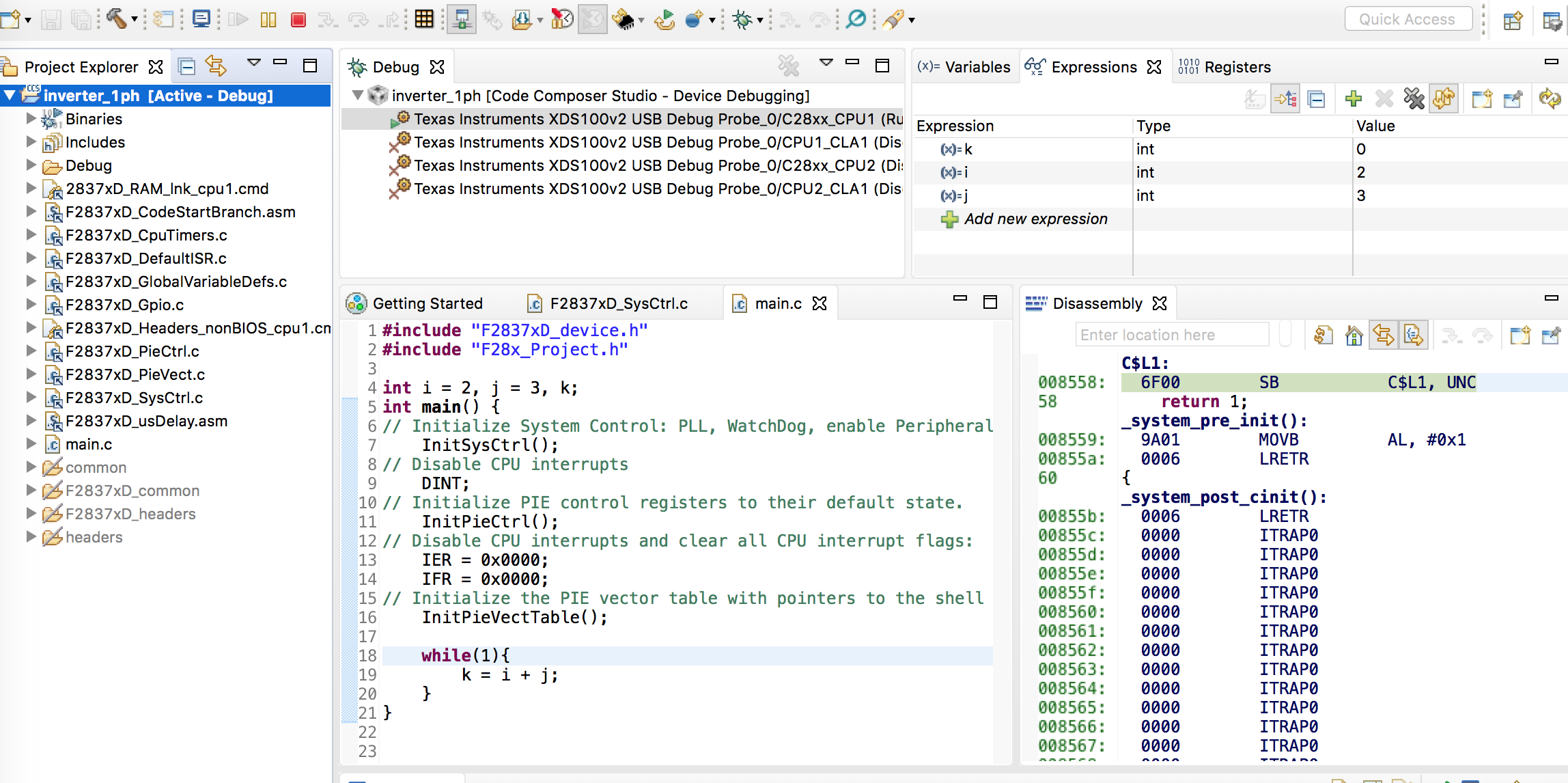Toggle continuous refresh in the Expressions view

[1444, 98]
